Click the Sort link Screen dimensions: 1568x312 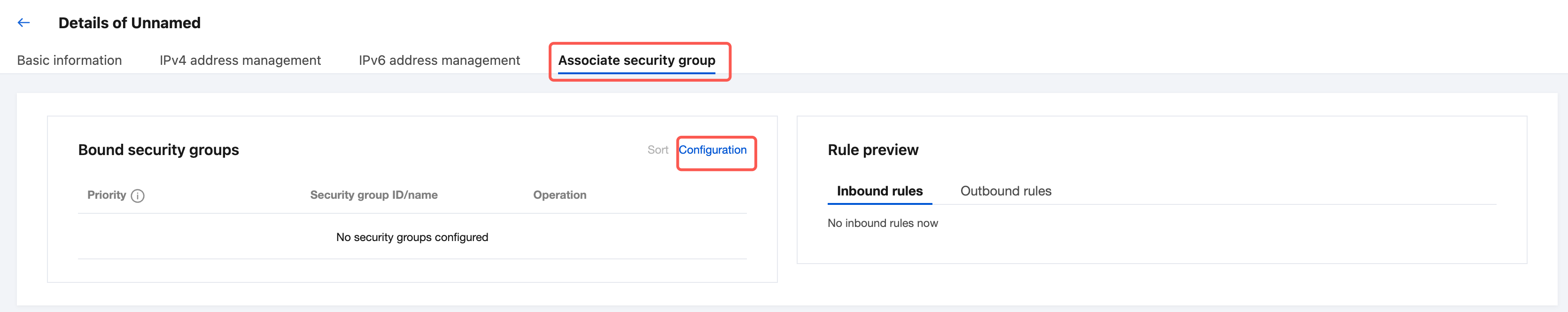657,150
